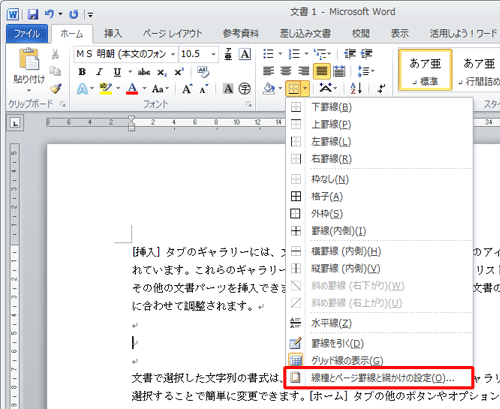
Task: Toggle character shading gray A button
Action: [x=228, y=89]
